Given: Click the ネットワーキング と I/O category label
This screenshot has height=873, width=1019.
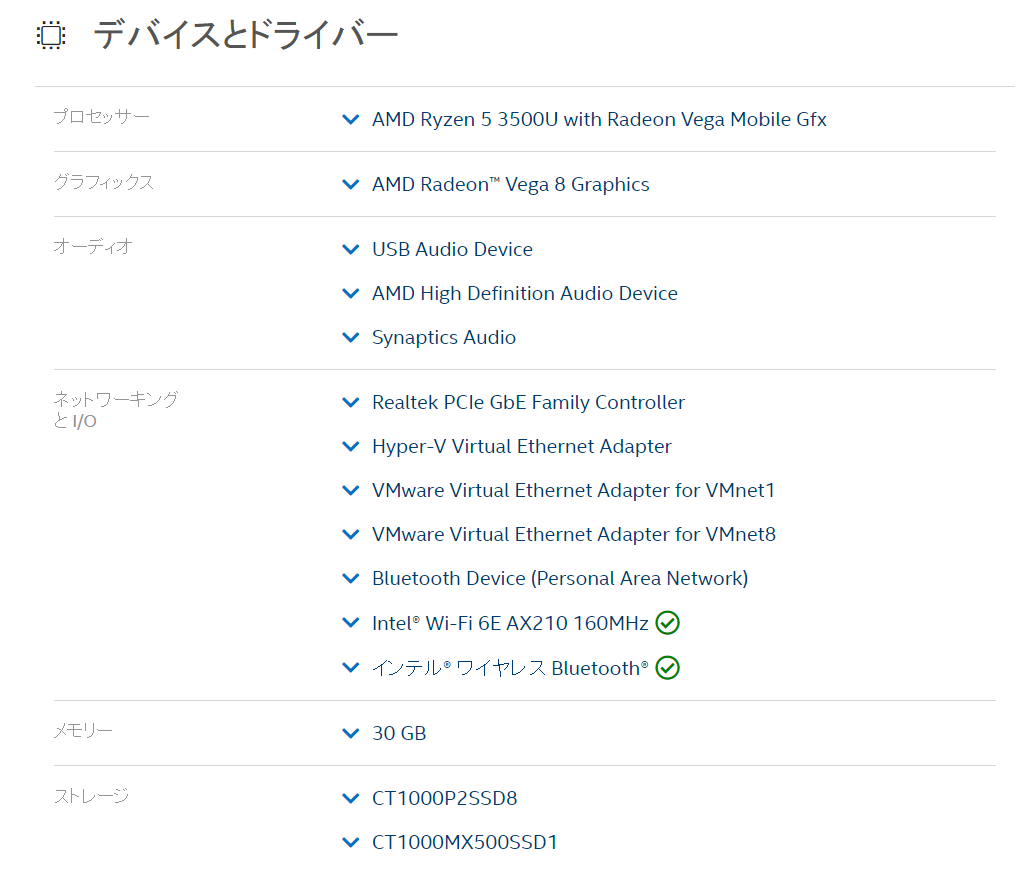Looking at the screenshot, I should coord(115,410).
